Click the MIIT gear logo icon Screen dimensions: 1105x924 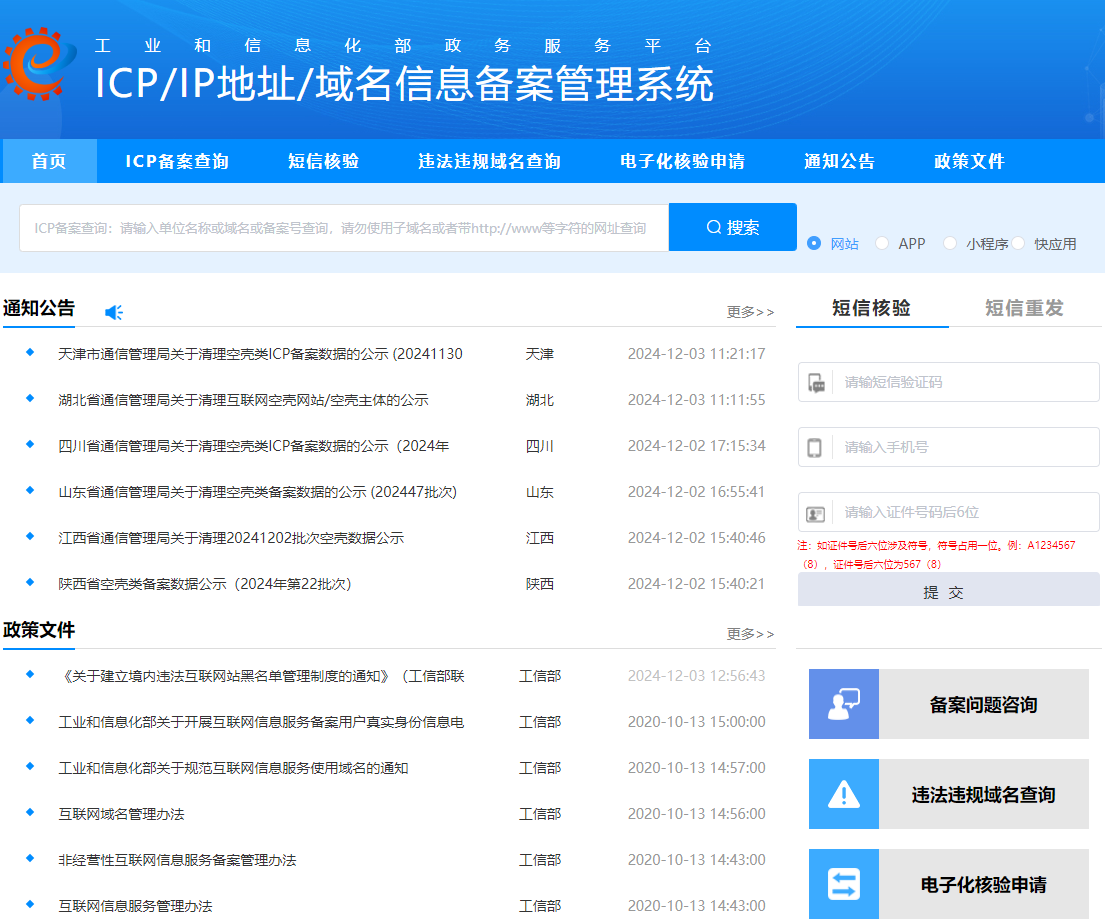point(39,63)
